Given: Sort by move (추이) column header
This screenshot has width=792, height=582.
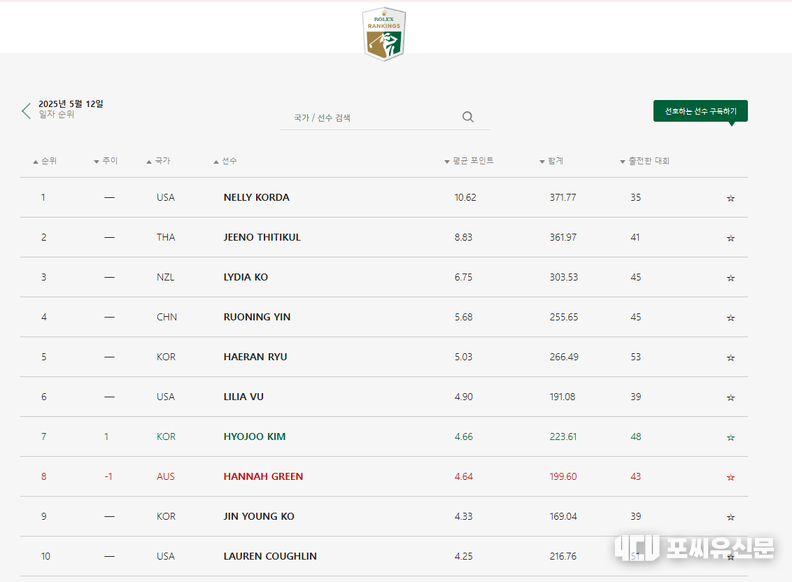Looking at the screenshot, I should coord(106,161).
